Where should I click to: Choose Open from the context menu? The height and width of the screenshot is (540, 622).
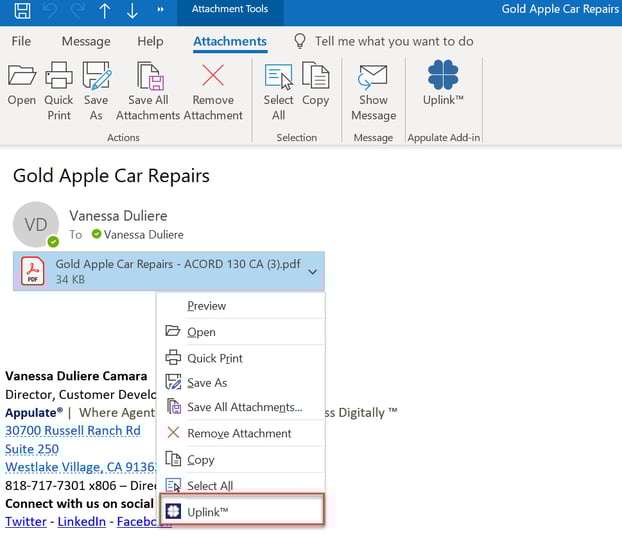[241, 332]
